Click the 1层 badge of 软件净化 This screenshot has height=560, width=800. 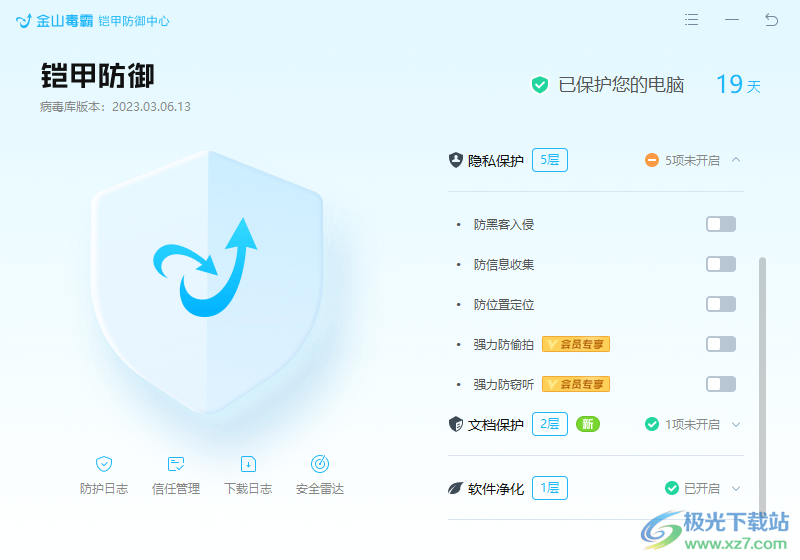549,489
